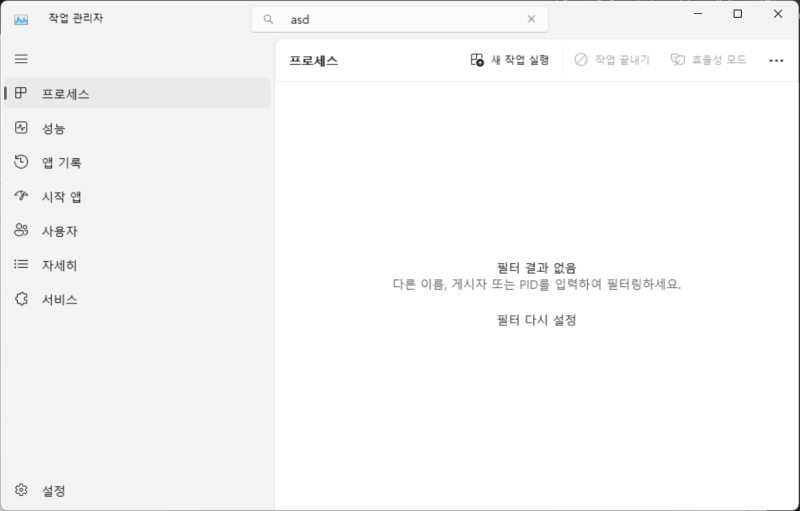The height and width of the screenshot is (511, 800).
Task: Click the 작업 끝내기 button label
Action: pyautogui.click(x=622, y=60)
